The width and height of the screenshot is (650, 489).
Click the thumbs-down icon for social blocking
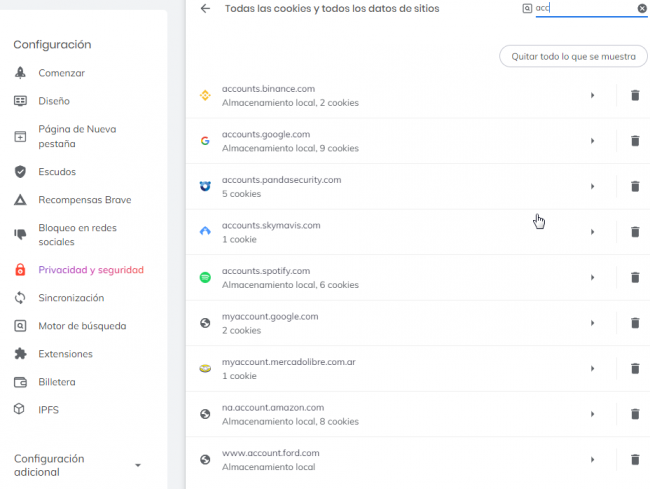[x=20, y=234]
